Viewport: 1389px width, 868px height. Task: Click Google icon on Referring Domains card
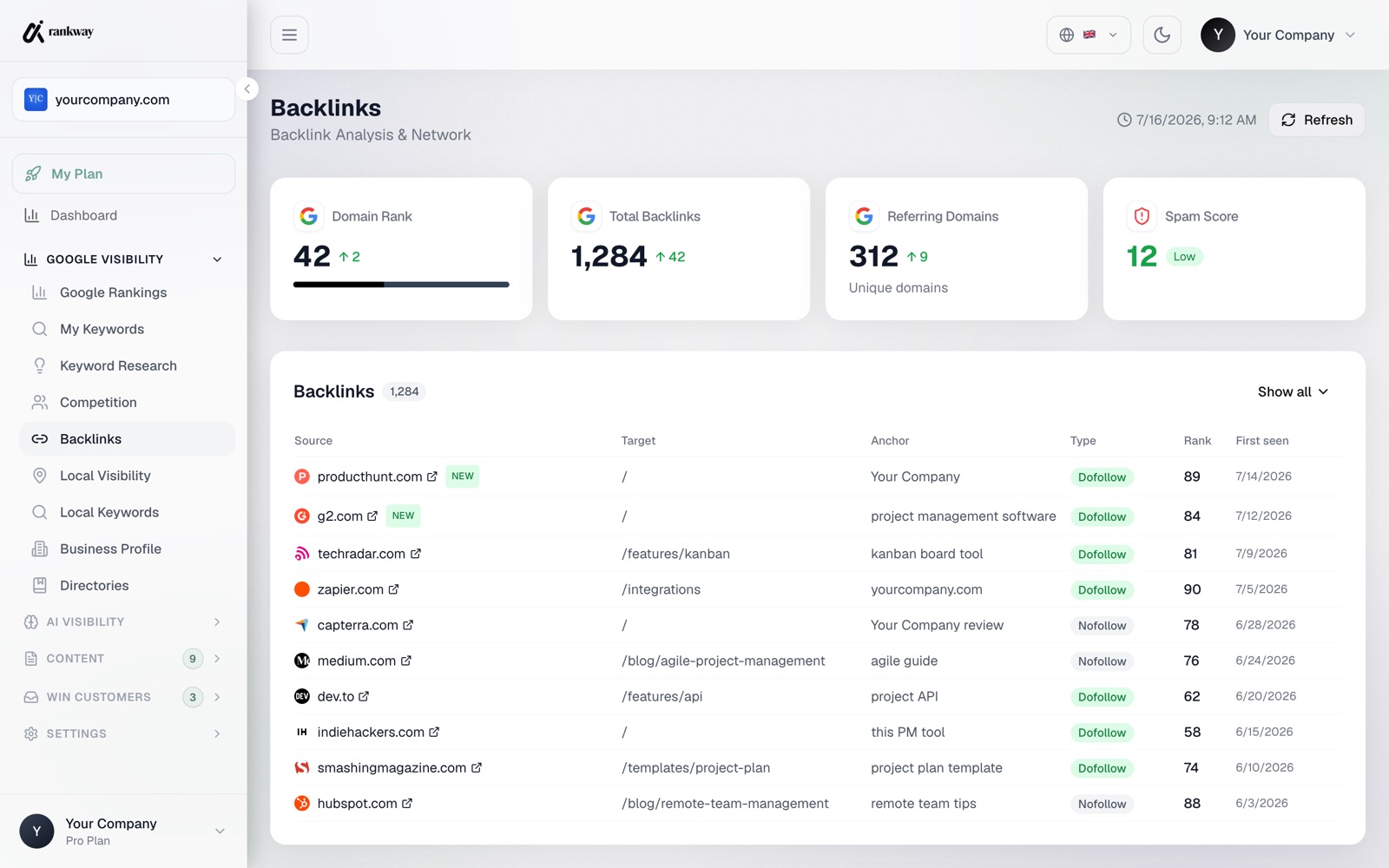[864, 216]
